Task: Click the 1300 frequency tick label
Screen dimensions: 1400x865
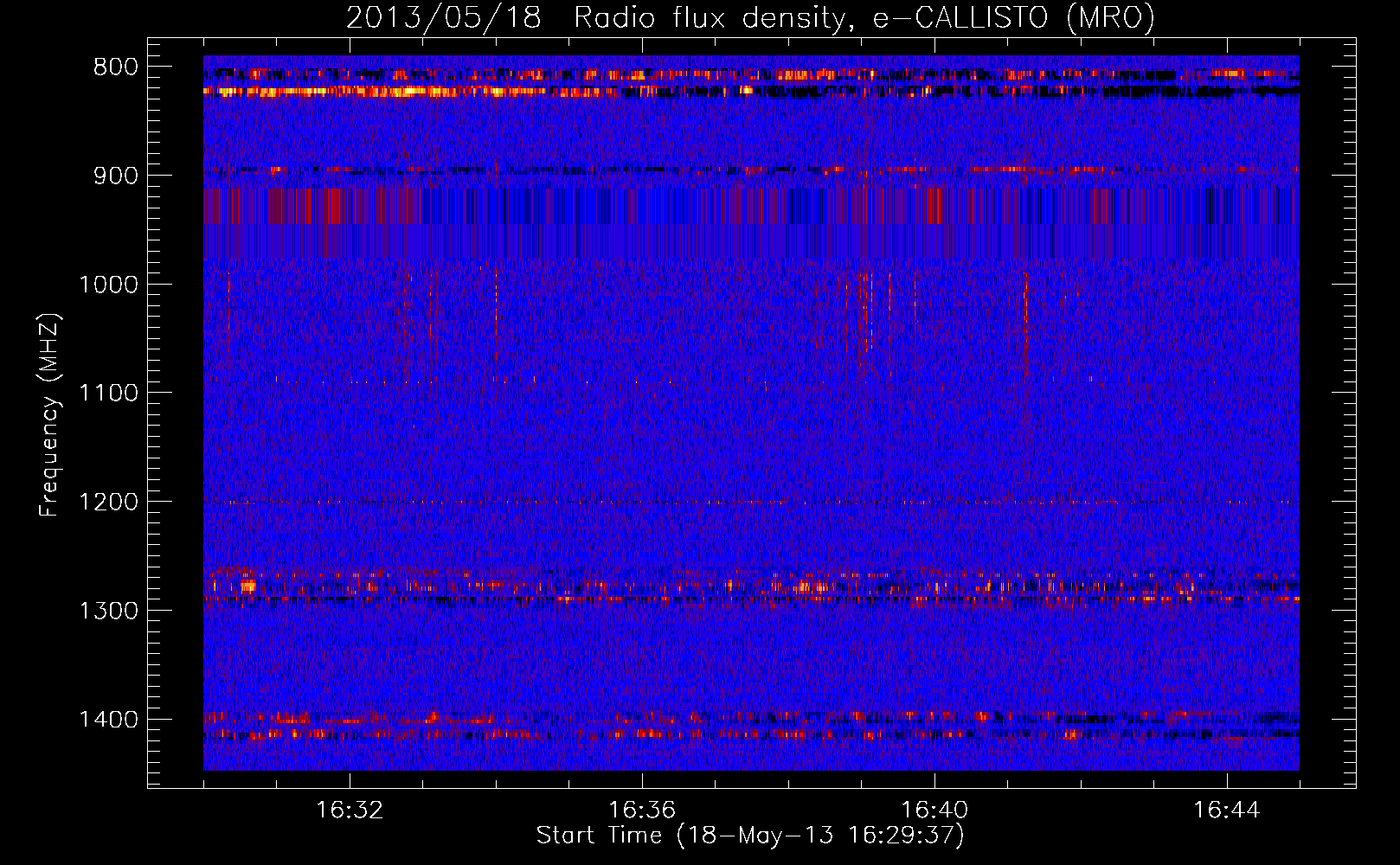Action: (x=108, y=611)
